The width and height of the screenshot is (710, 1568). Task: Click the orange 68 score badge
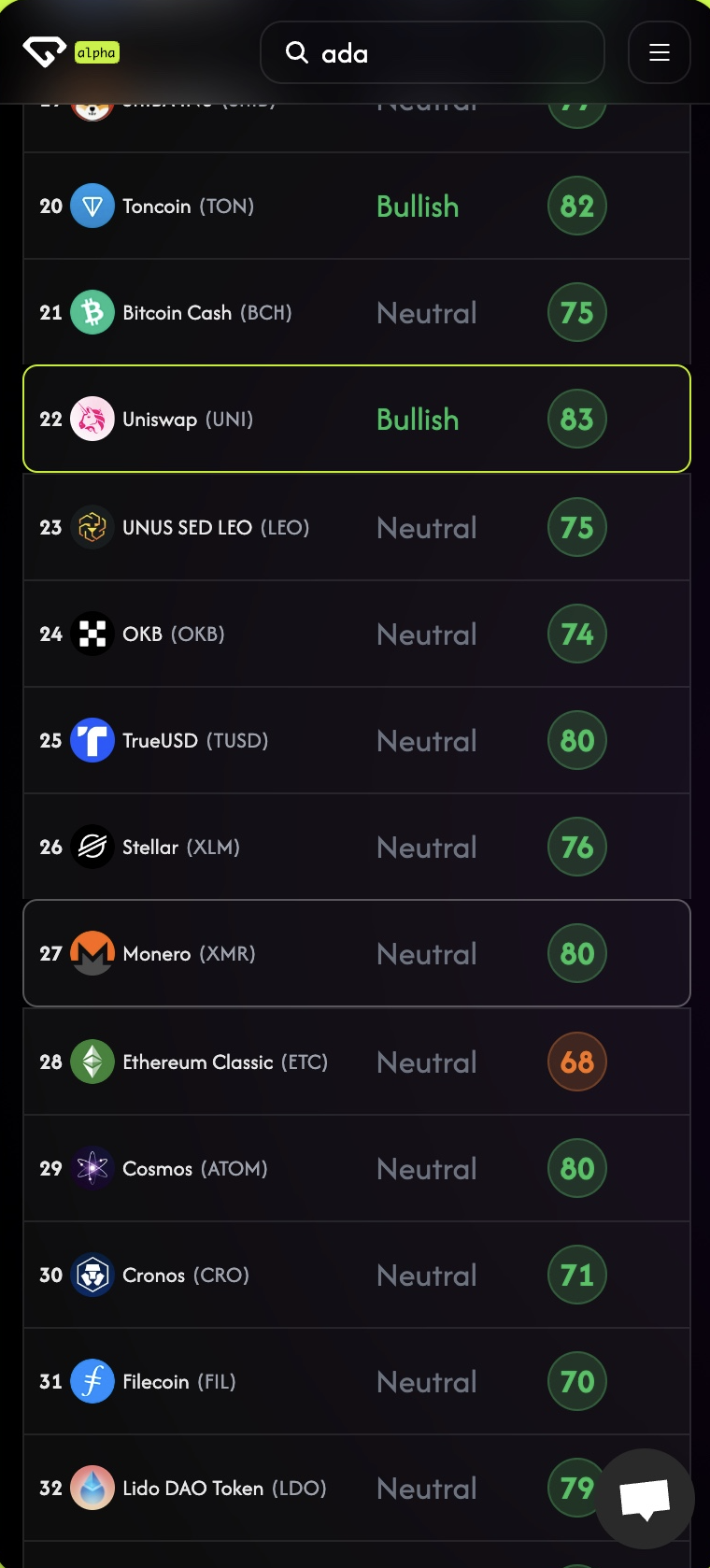coord(577,1062)
